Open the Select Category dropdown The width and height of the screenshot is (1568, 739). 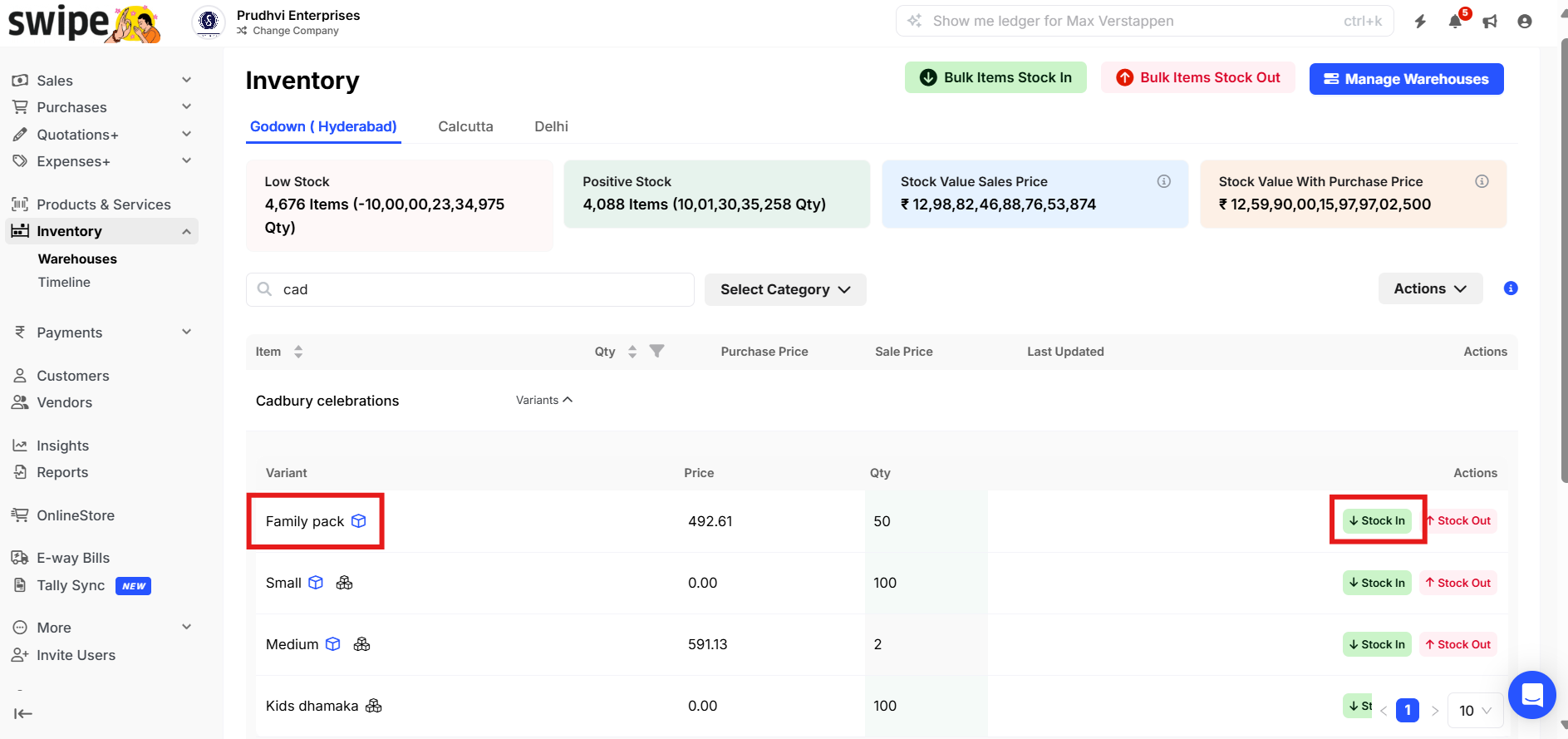click(x=785, y=289)
